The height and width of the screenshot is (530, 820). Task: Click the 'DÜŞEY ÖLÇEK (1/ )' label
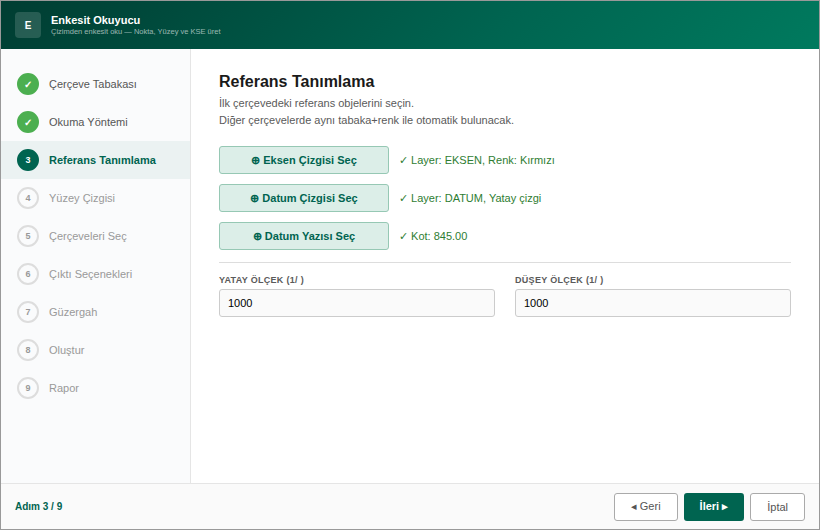click(559, 280)
